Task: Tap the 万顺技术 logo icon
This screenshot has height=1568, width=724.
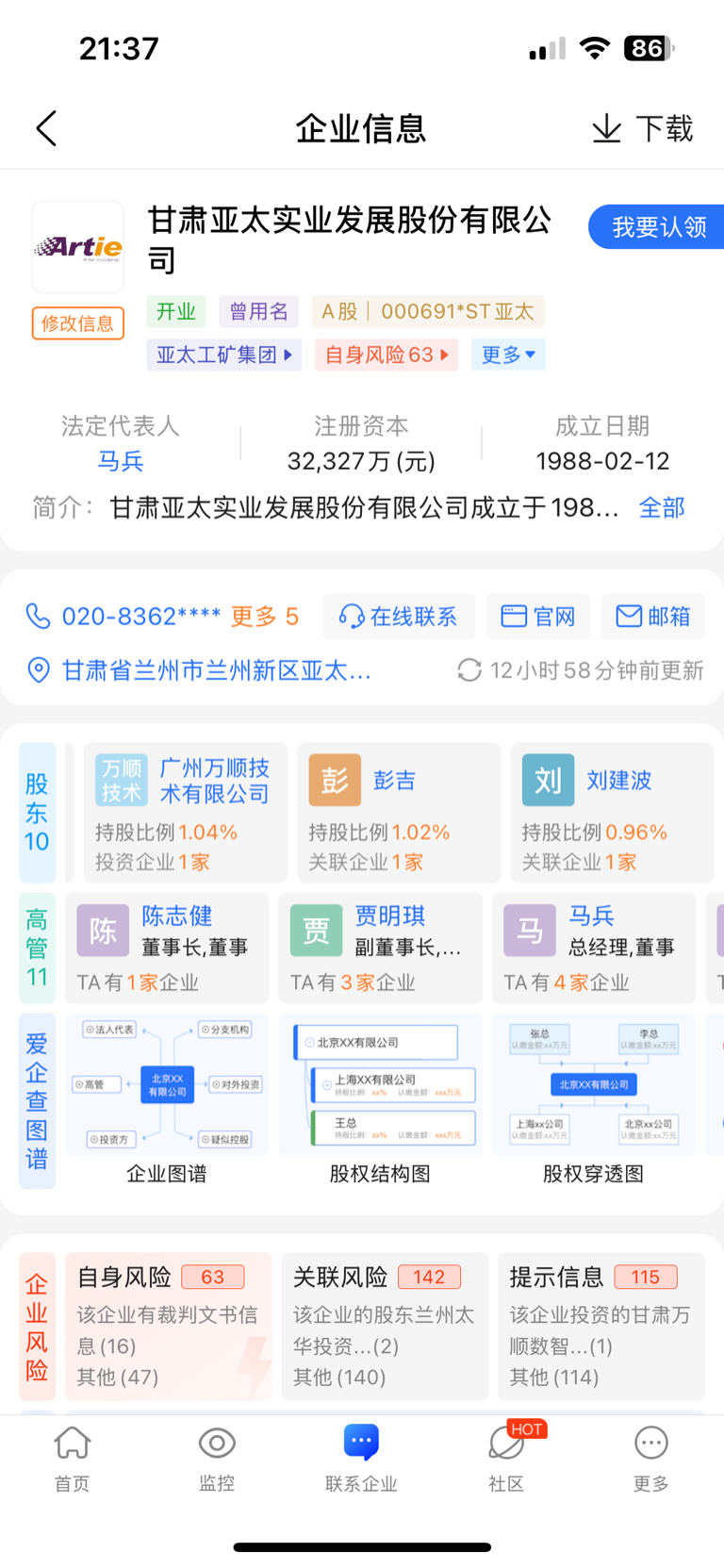Action: [x=122, y=781]
